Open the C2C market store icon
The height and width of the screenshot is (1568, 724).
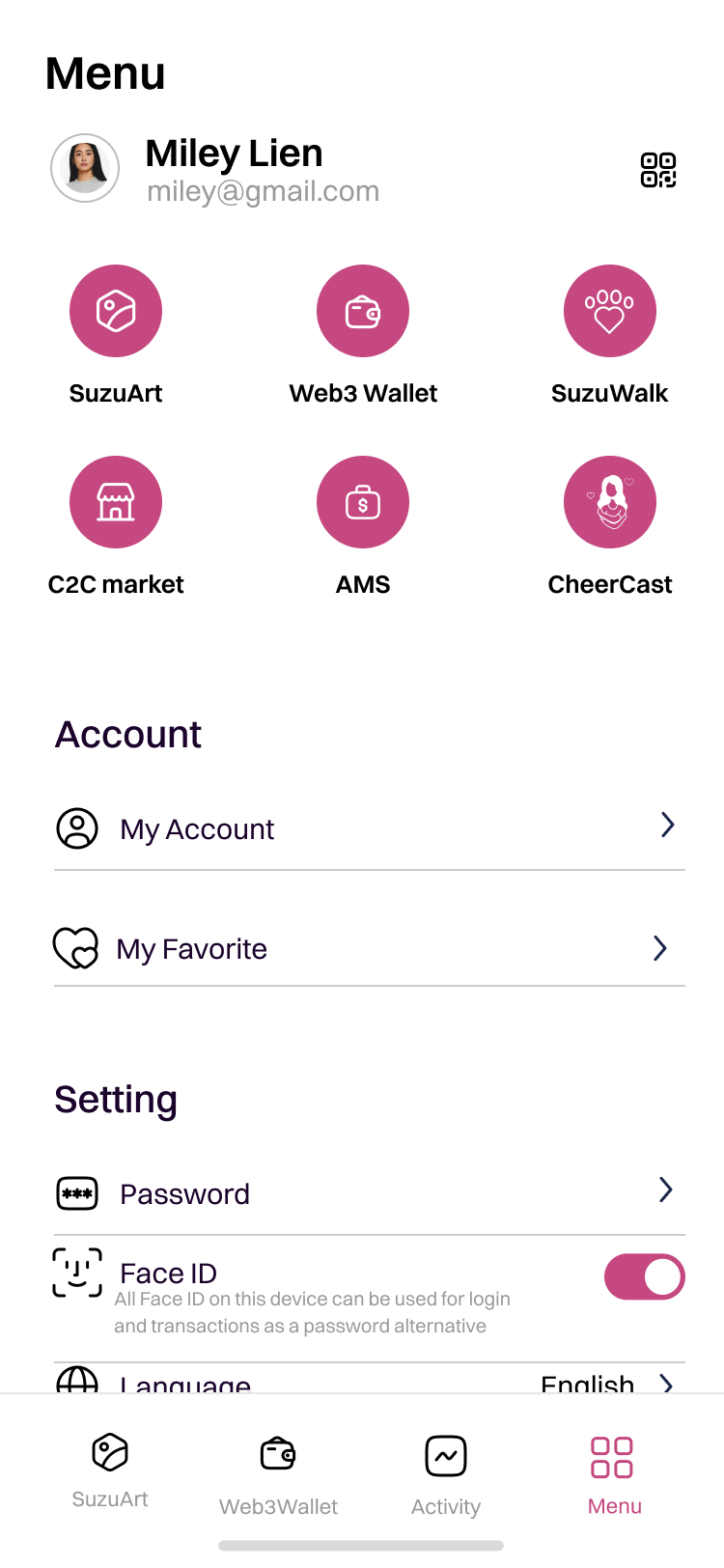pyautogui.click(x=116, y=502)
